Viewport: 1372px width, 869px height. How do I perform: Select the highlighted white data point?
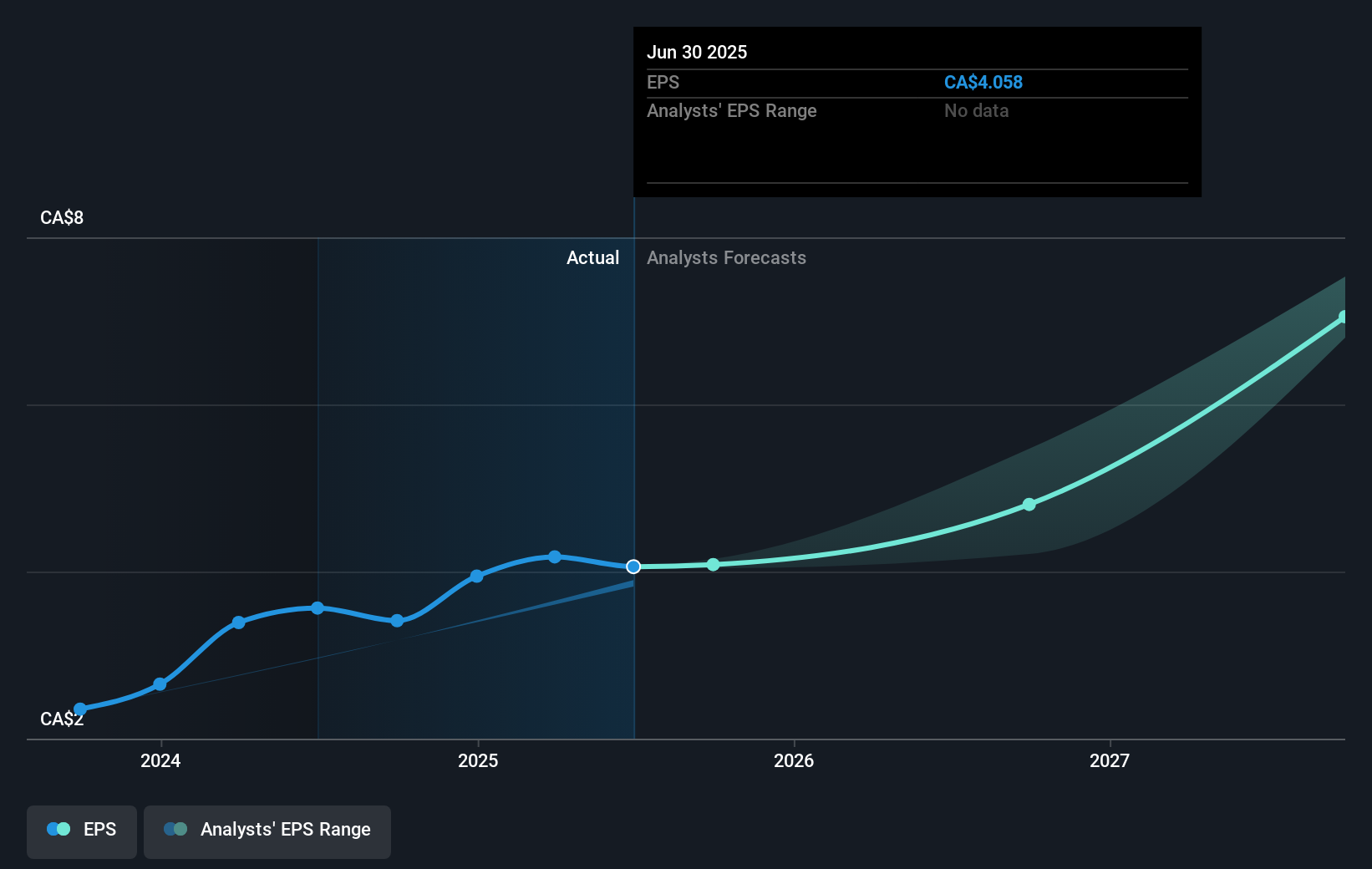633,567
